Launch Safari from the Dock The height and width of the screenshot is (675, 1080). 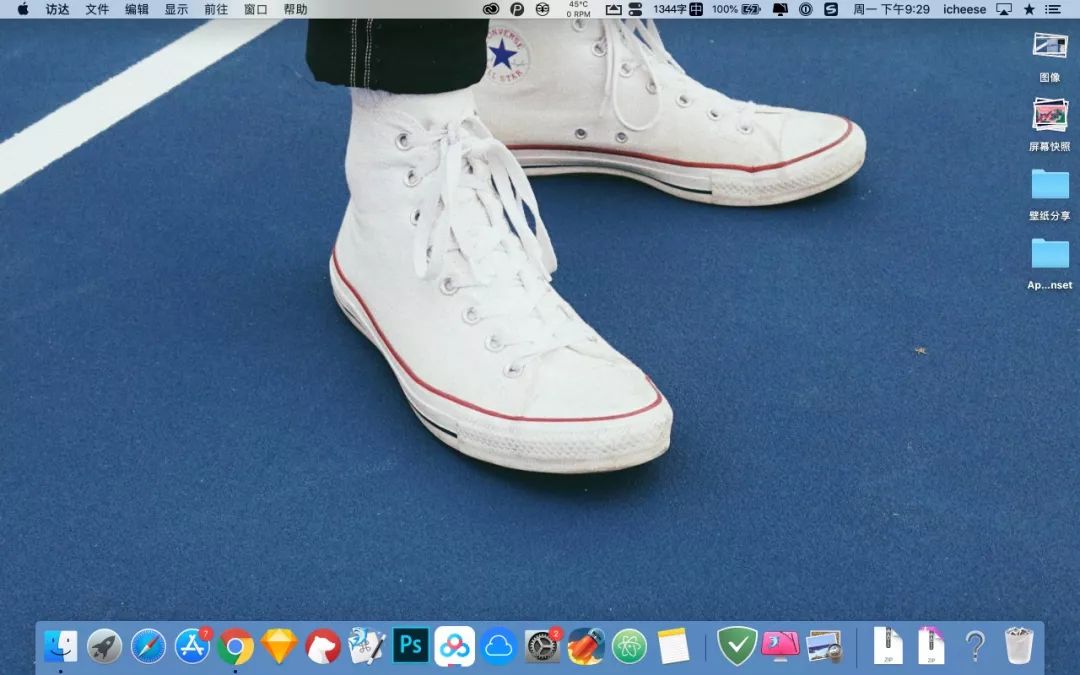pos(148,647)
